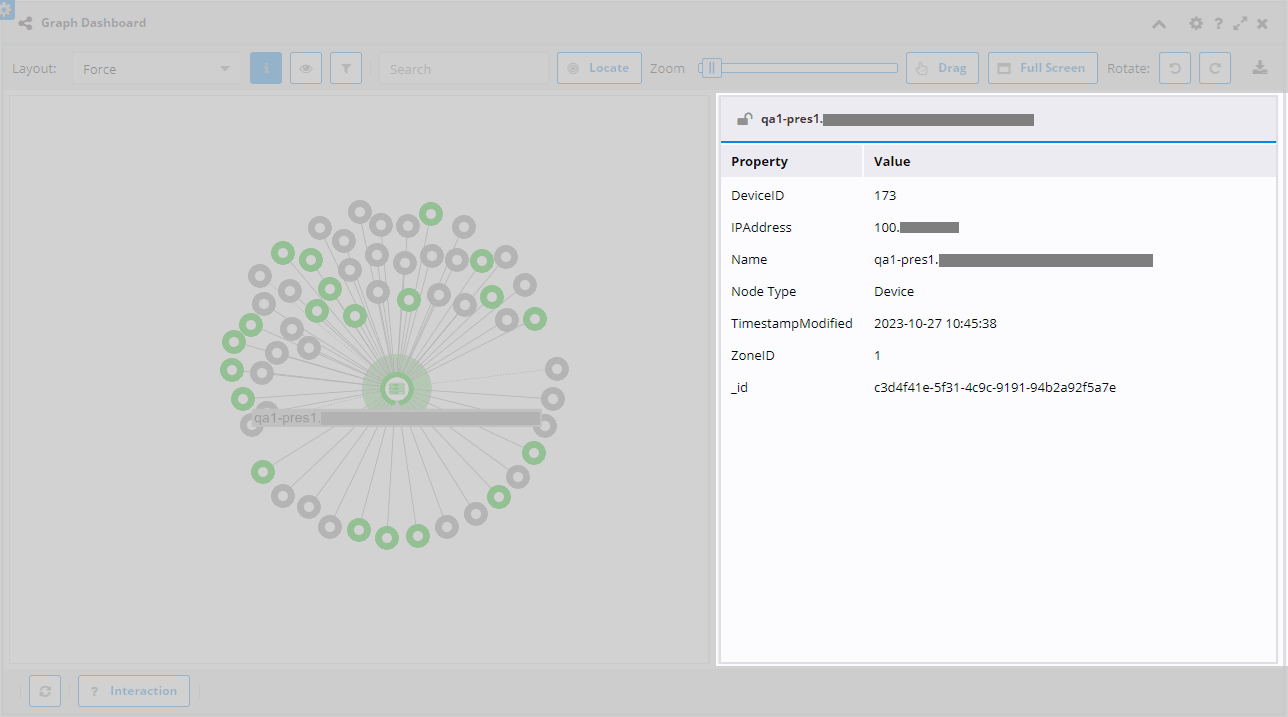Screen dimensions: 1288x717
Task: Click the Rotate right icon
Action: coord(1214,67)
